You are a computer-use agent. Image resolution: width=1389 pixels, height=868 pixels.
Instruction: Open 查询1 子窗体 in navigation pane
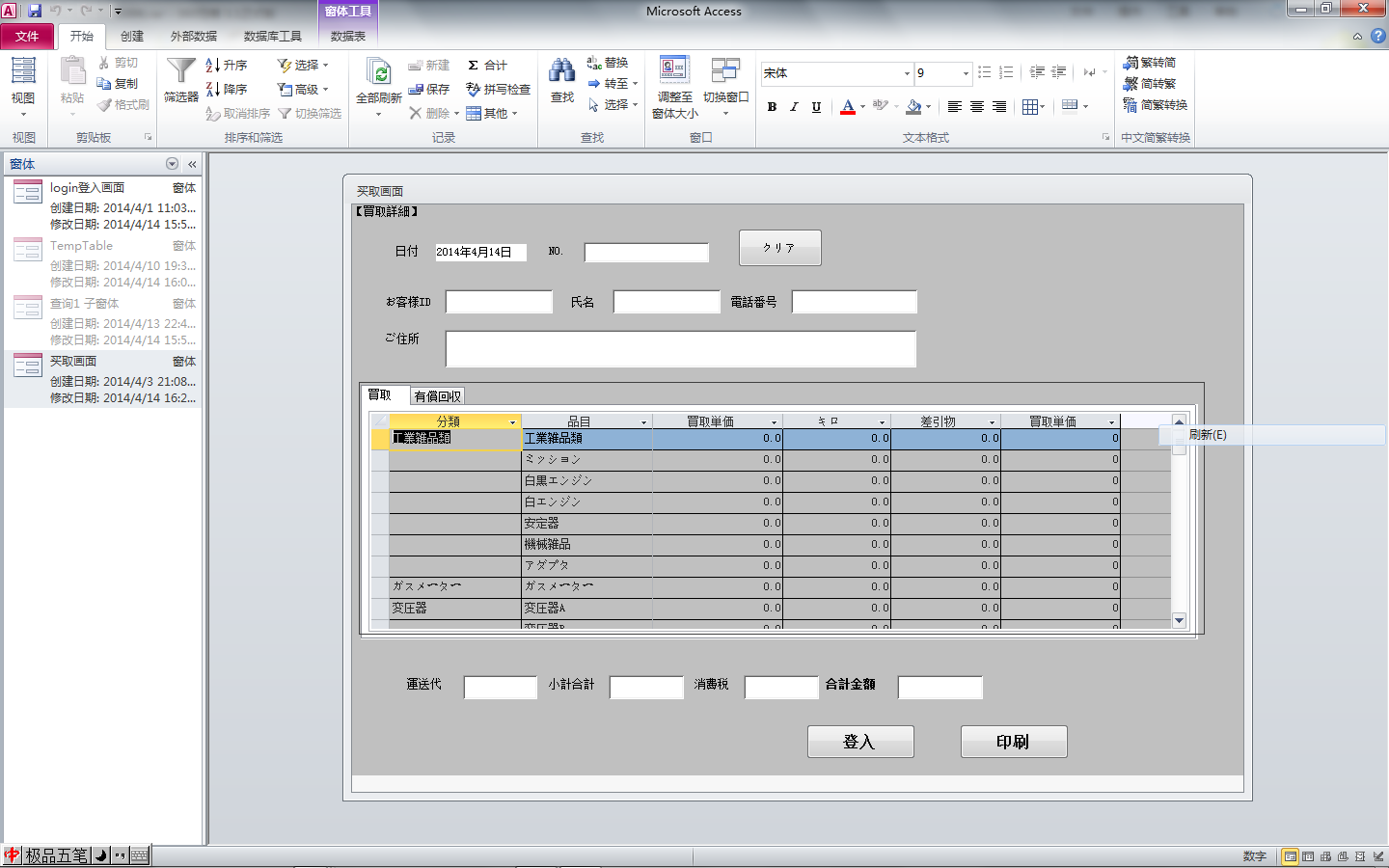tap(104, 321)
